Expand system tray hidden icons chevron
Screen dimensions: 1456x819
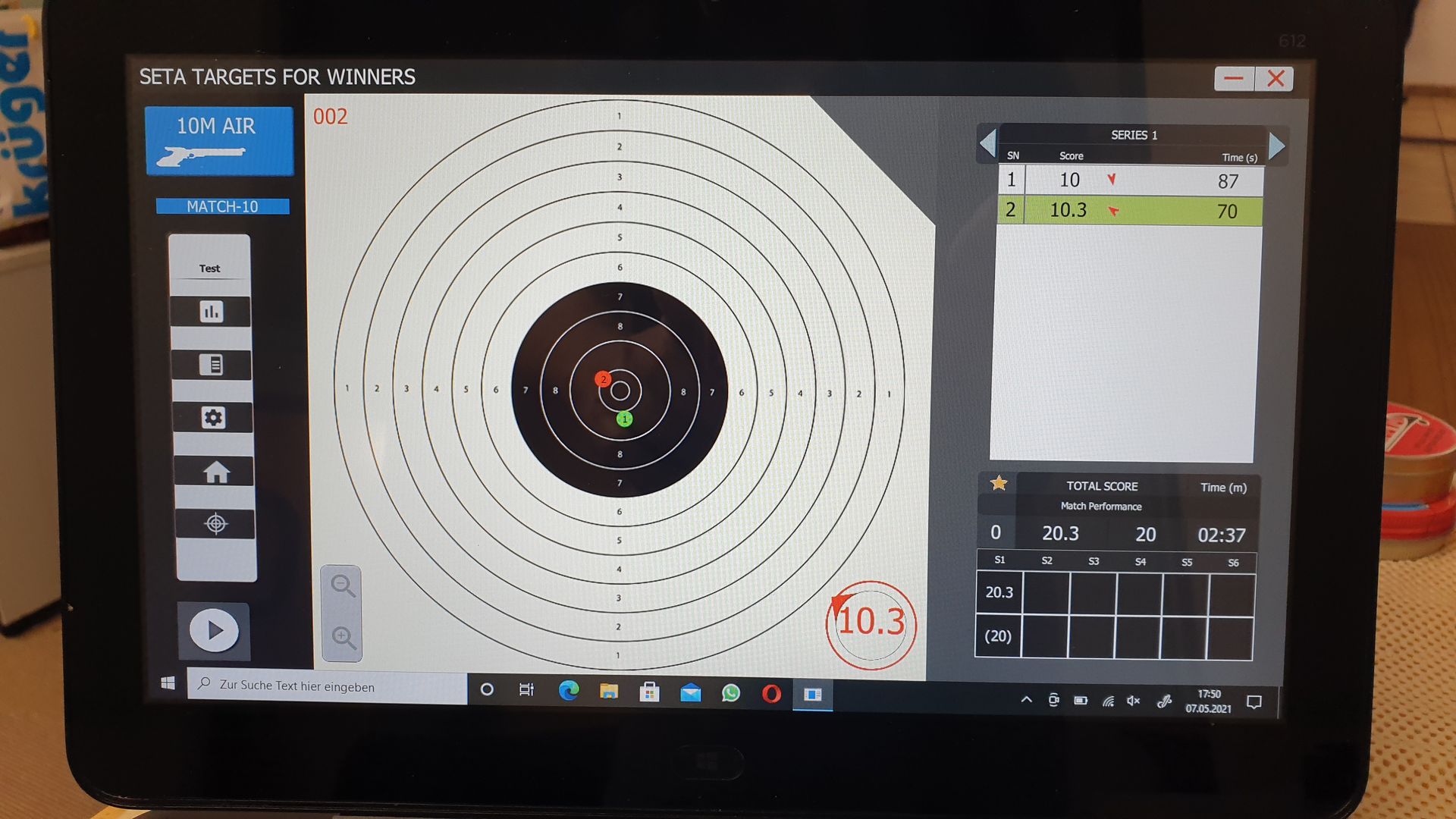(1026, 700)
